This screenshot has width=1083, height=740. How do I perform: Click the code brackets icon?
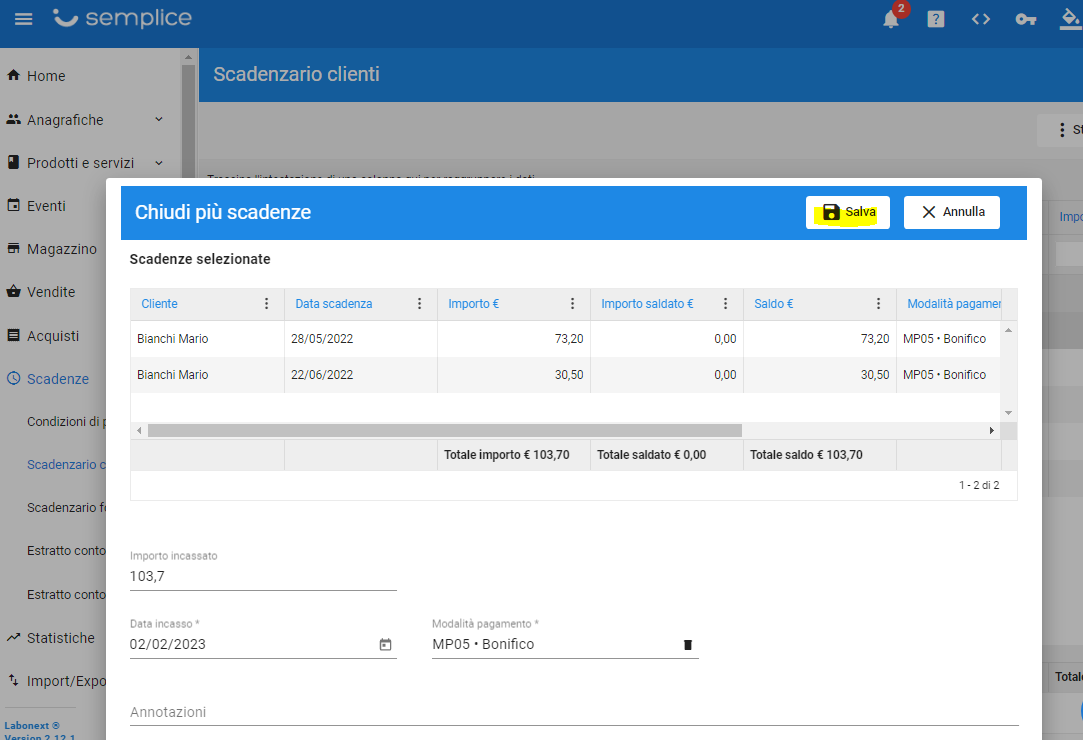[981, 19]
